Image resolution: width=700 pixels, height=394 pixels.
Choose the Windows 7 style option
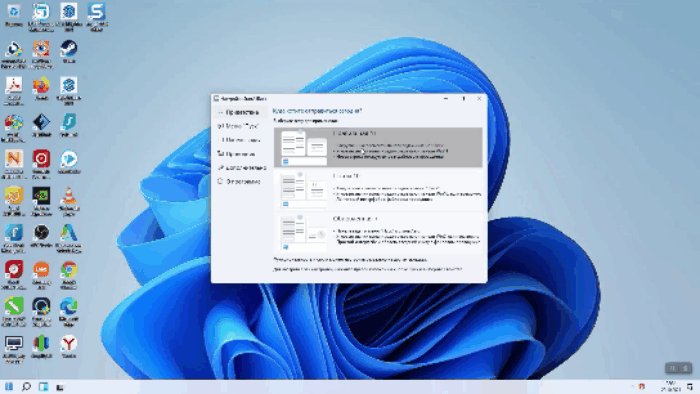point(378,233)
